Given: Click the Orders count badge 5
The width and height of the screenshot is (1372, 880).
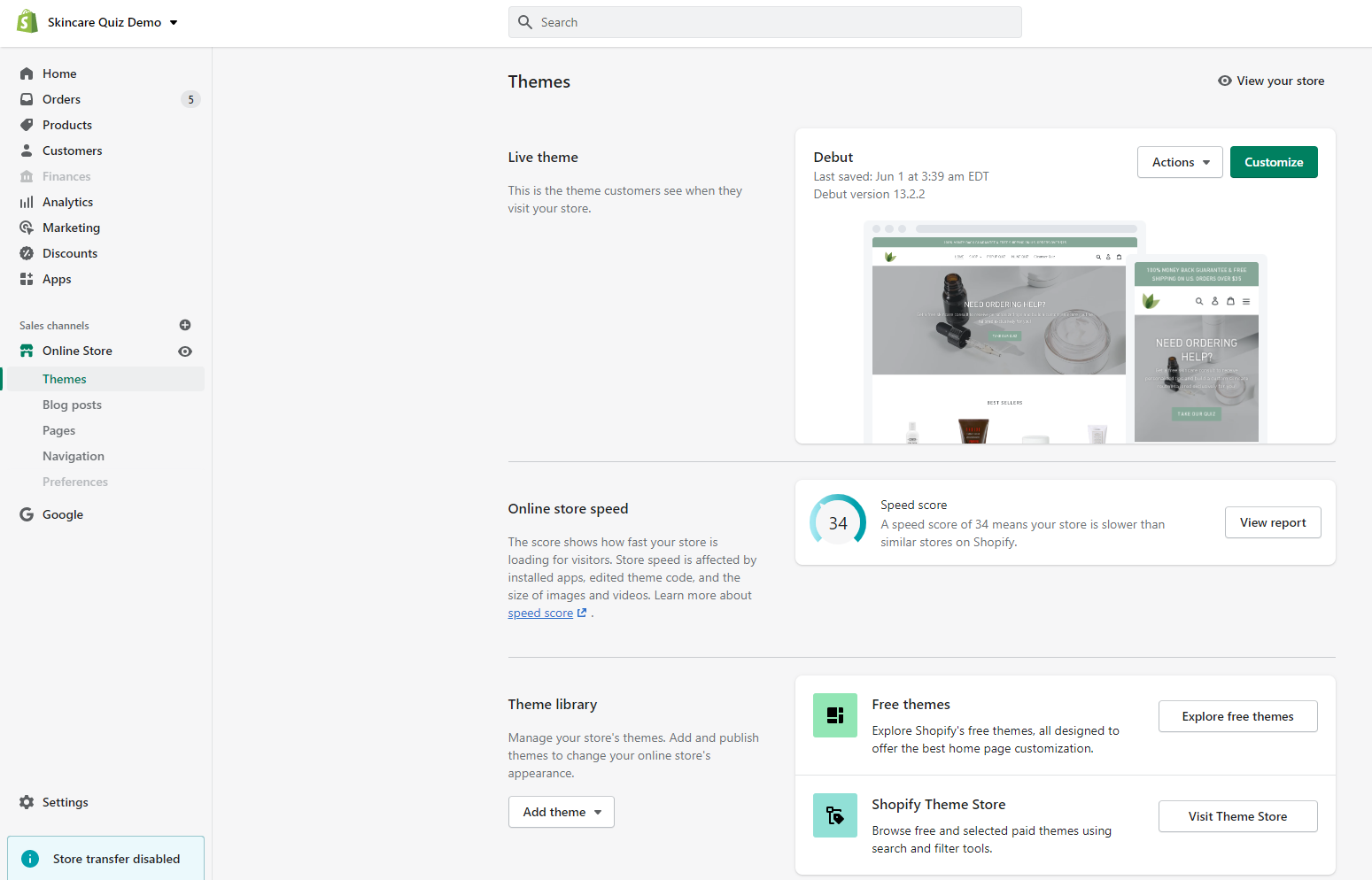Looking at the screenshot, I should [x=190, y=99].
